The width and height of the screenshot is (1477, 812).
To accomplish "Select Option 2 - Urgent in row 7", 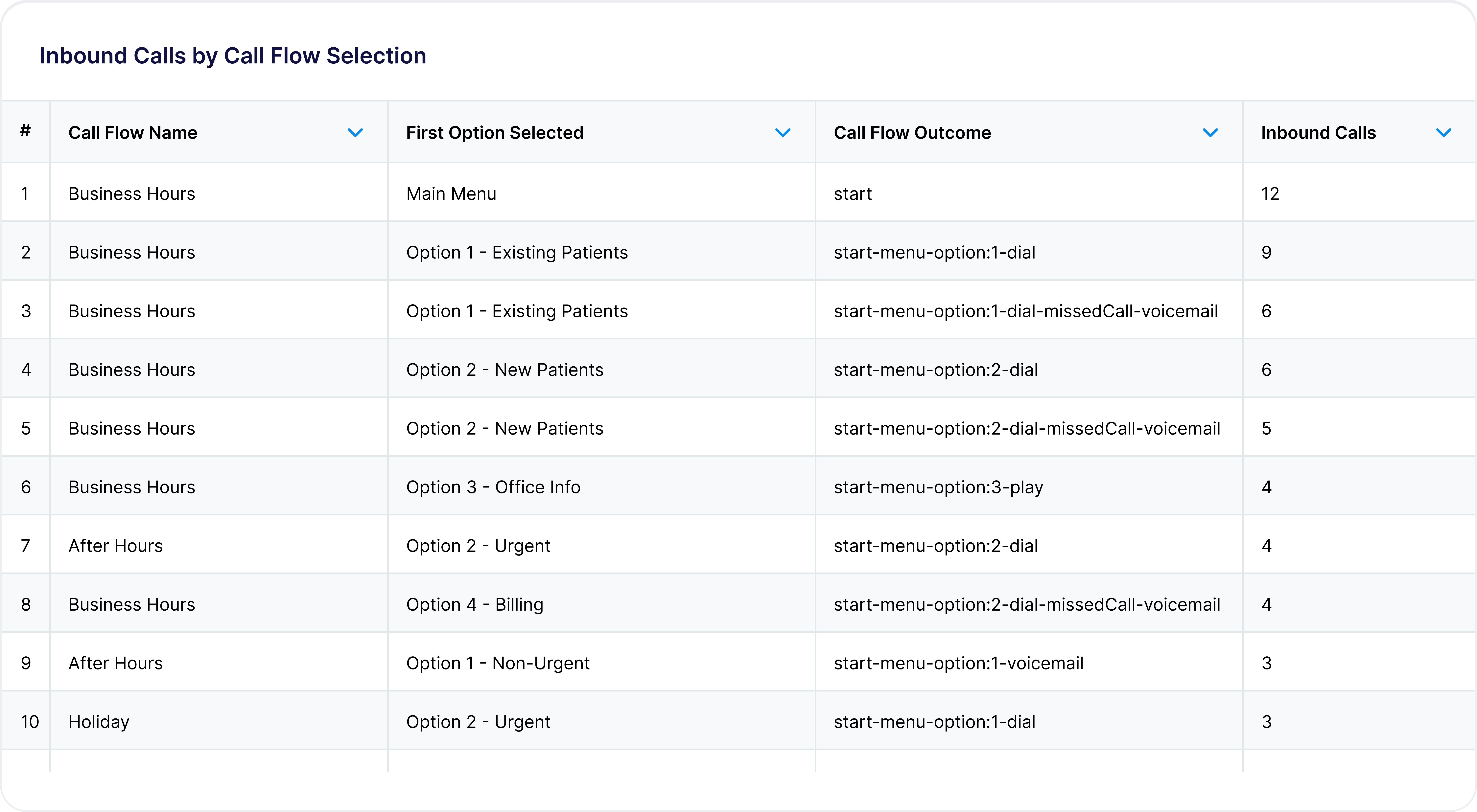I will pyautogui.click(x=478, y=546).
